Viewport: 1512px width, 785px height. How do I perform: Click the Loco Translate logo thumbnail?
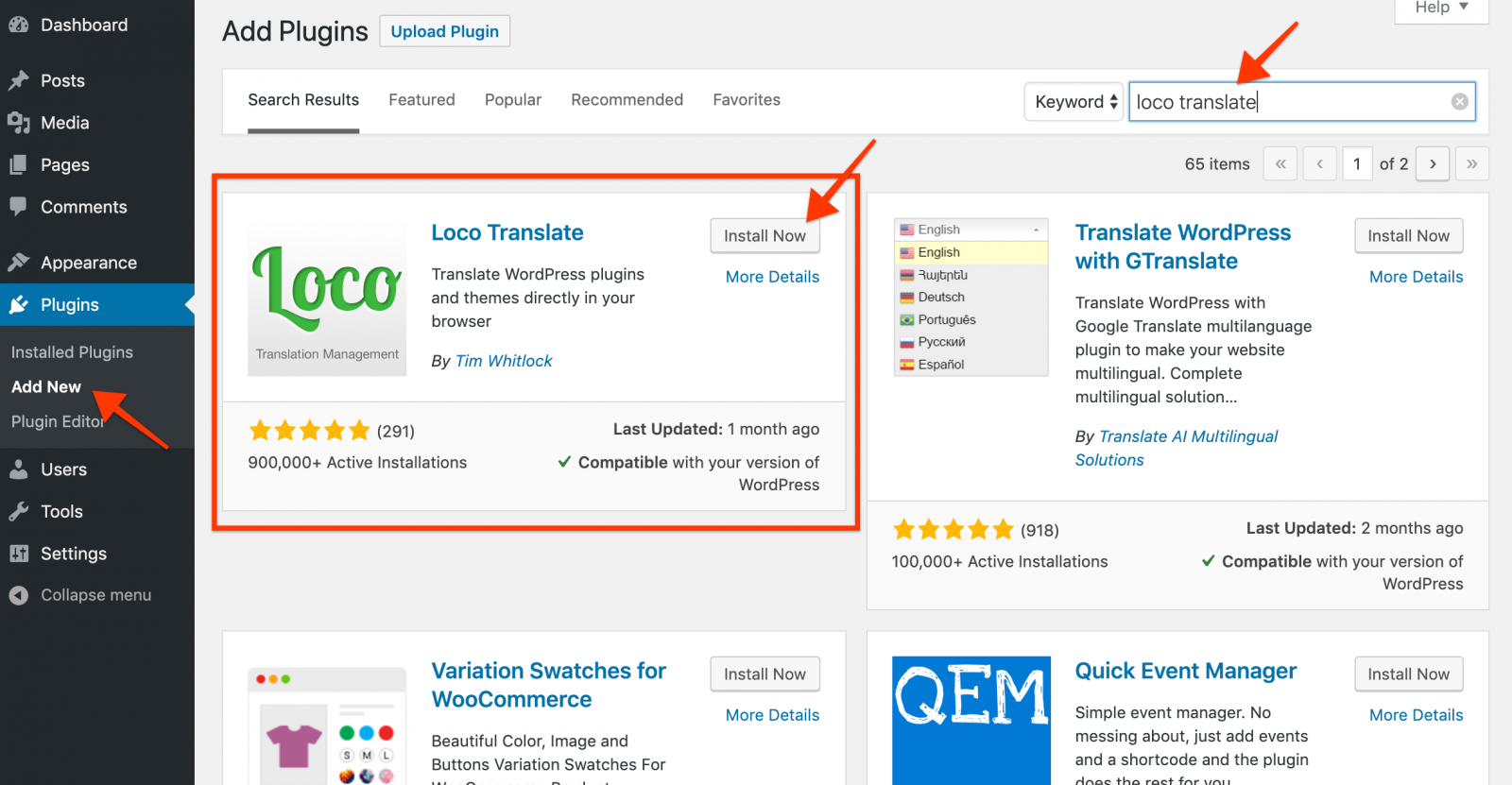pyautogui.click(x=327, y=299)
